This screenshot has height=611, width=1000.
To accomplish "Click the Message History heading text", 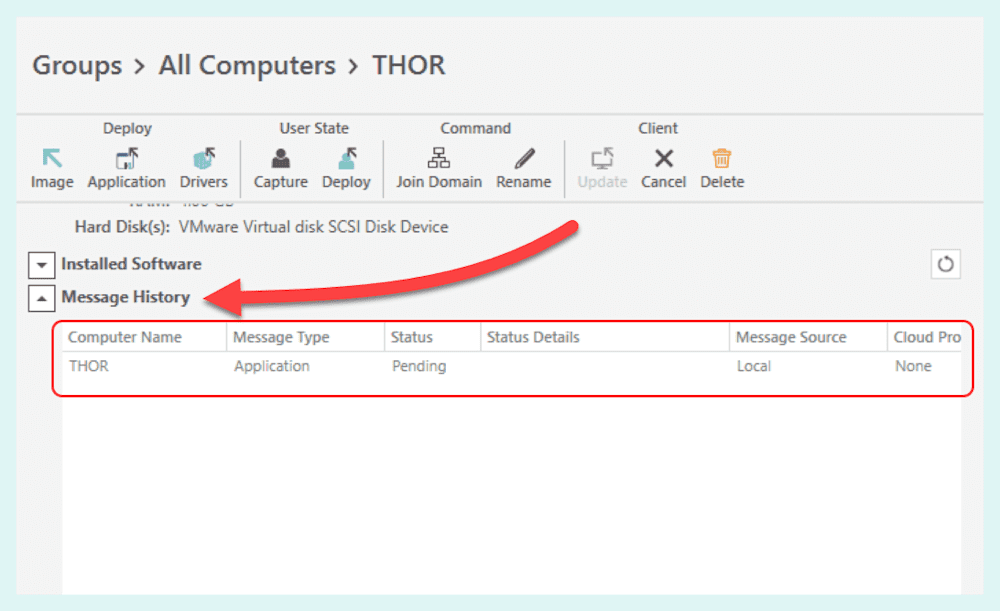I will click(126, 297).
